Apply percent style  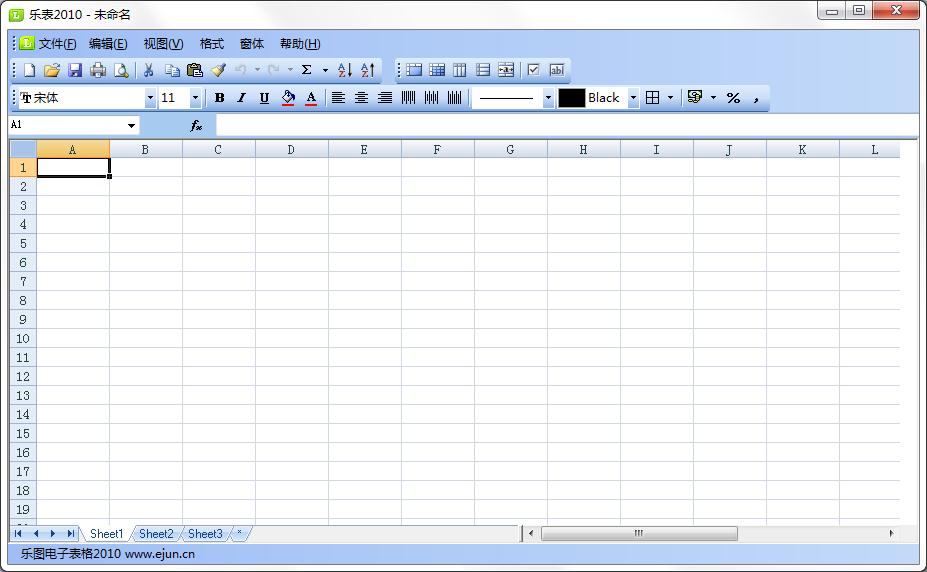click(734, 98)
